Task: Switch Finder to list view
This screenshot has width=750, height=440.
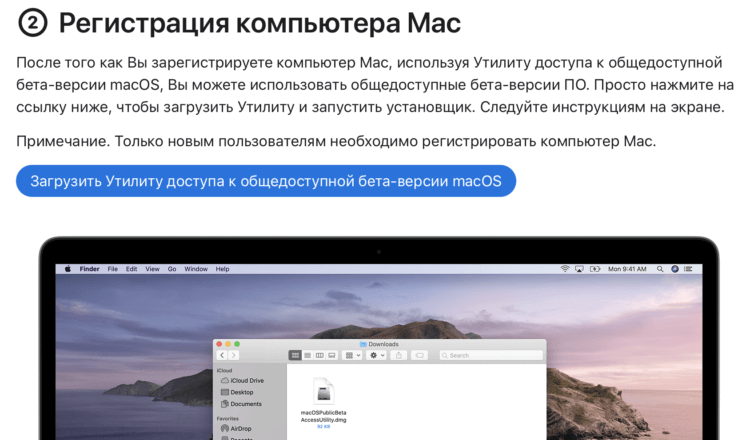Action: 308,355
